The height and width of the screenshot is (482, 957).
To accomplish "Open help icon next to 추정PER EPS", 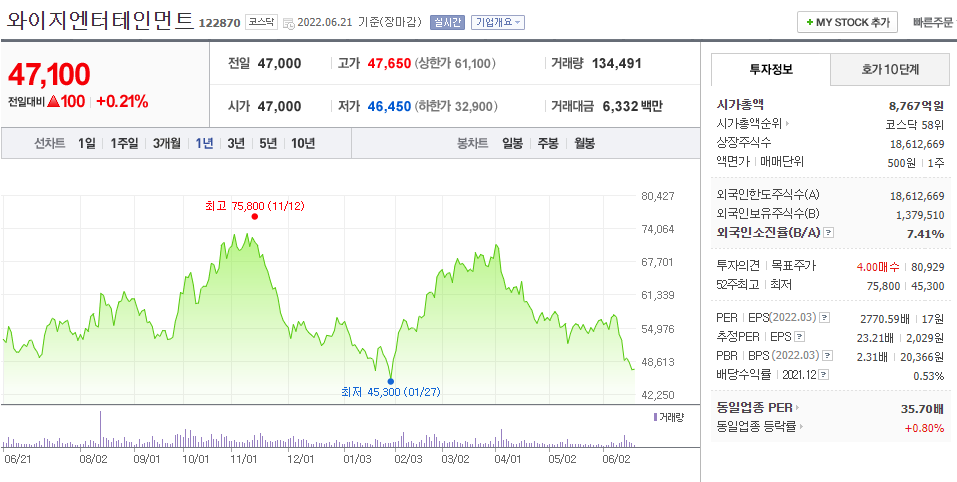I will coord(800,337).
